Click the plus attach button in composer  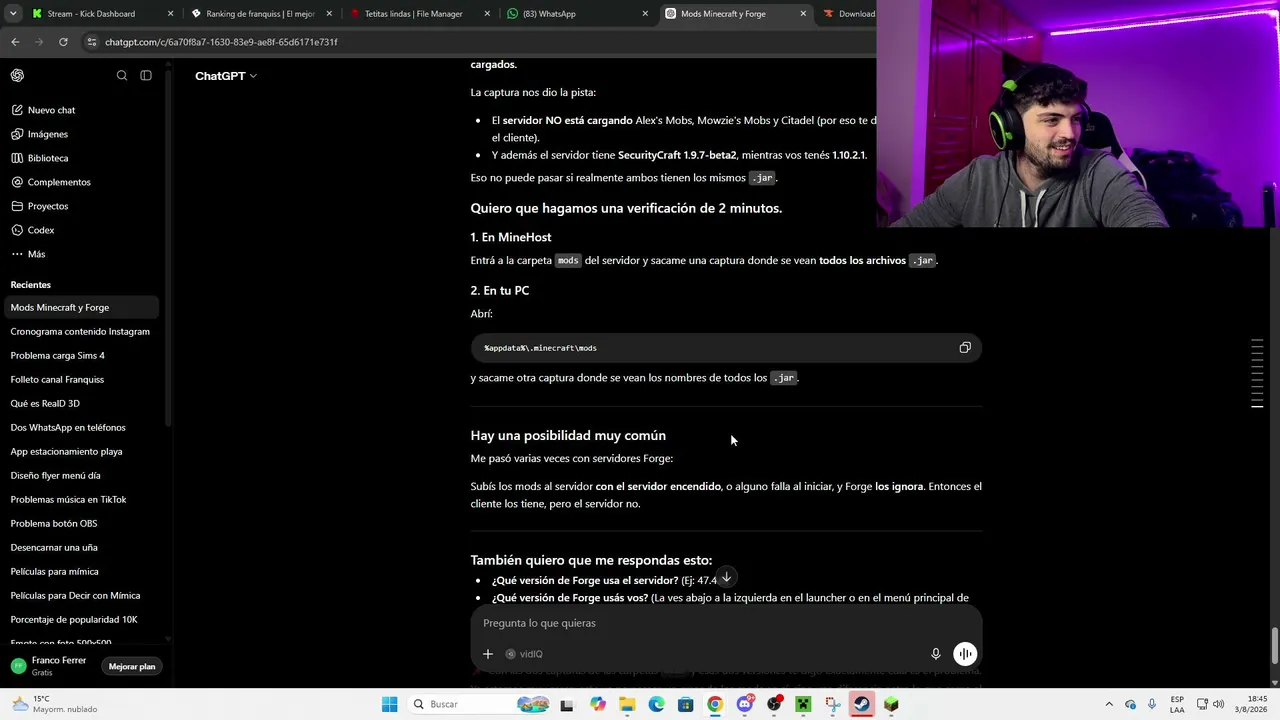pos(488,654)
